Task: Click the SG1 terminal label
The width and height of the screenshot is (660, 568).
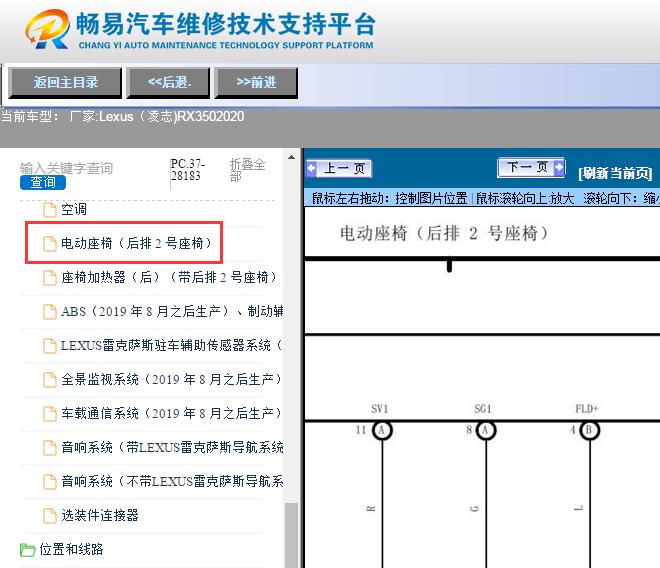Action: (x=483, y=409)
